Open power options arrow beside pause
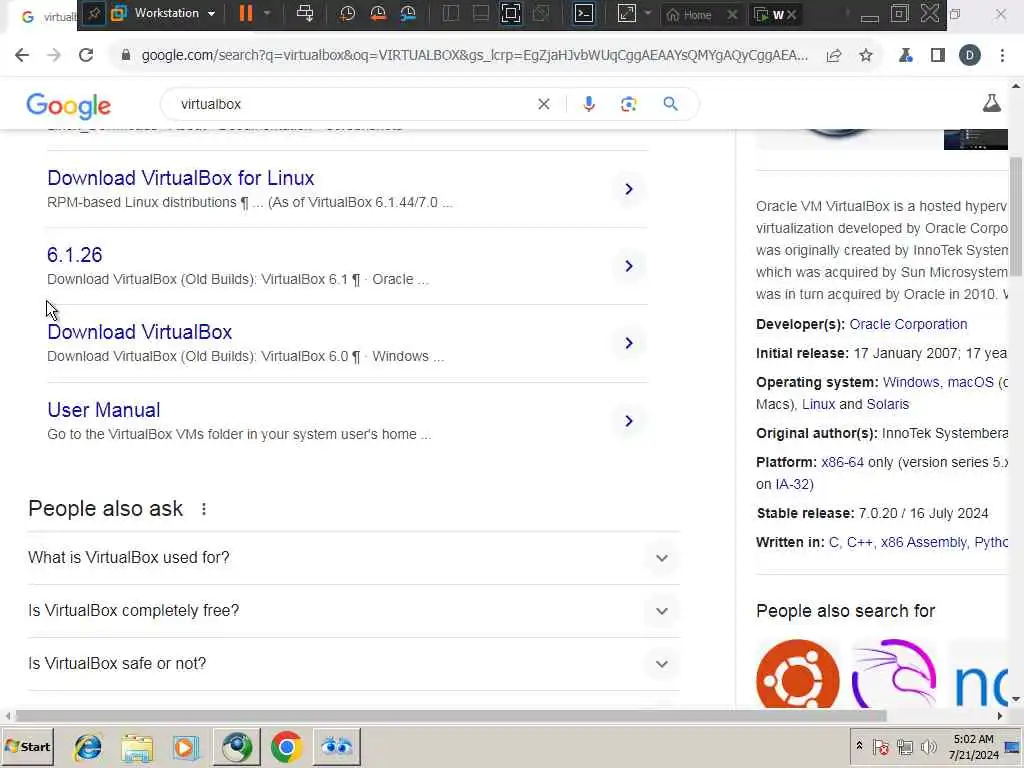This screenshot has height=768, width=1024. tap(267, 14)
